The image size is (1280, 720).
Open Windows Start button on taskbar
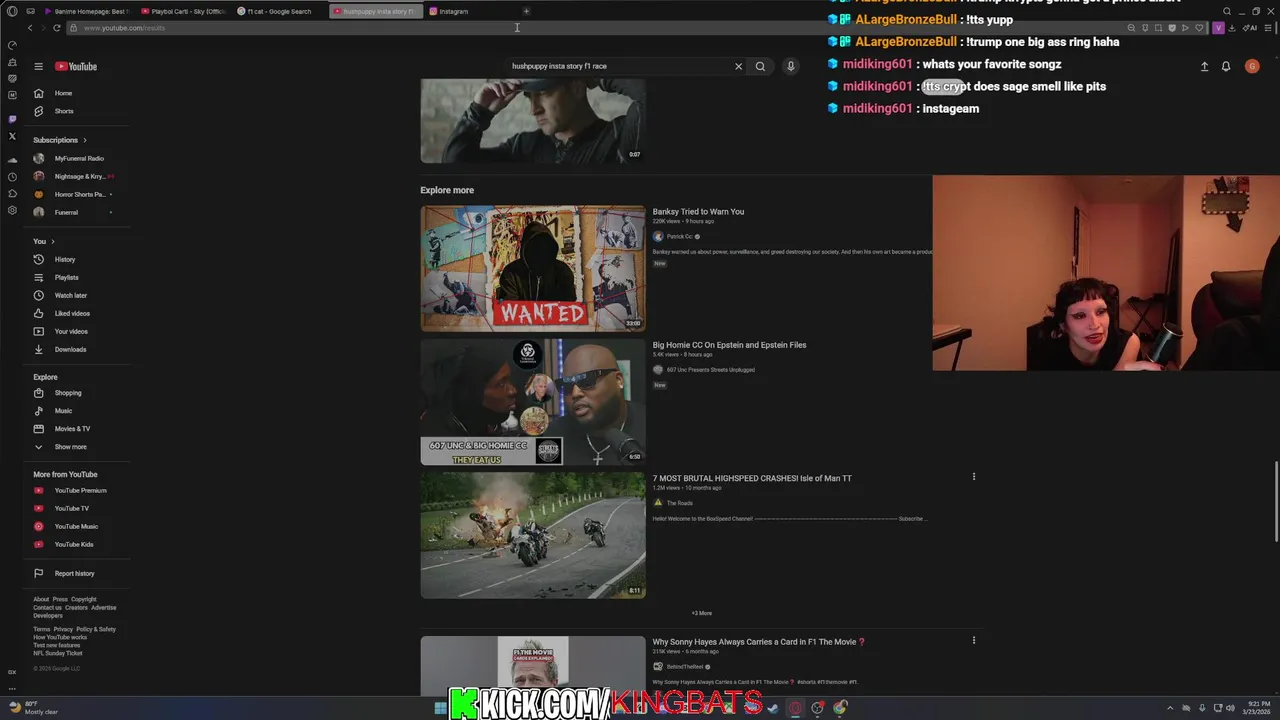coord(440,708)
